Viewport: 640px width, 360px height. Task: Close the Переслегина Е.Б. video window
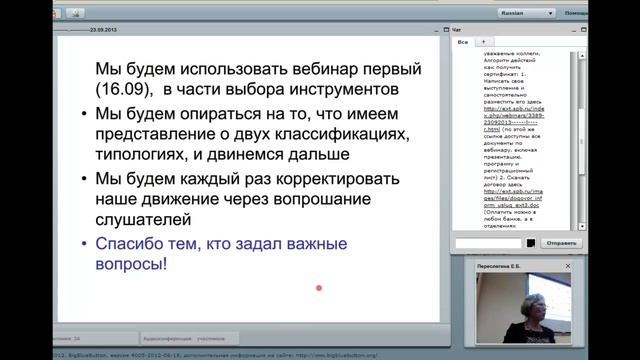(x=568, y=266)
